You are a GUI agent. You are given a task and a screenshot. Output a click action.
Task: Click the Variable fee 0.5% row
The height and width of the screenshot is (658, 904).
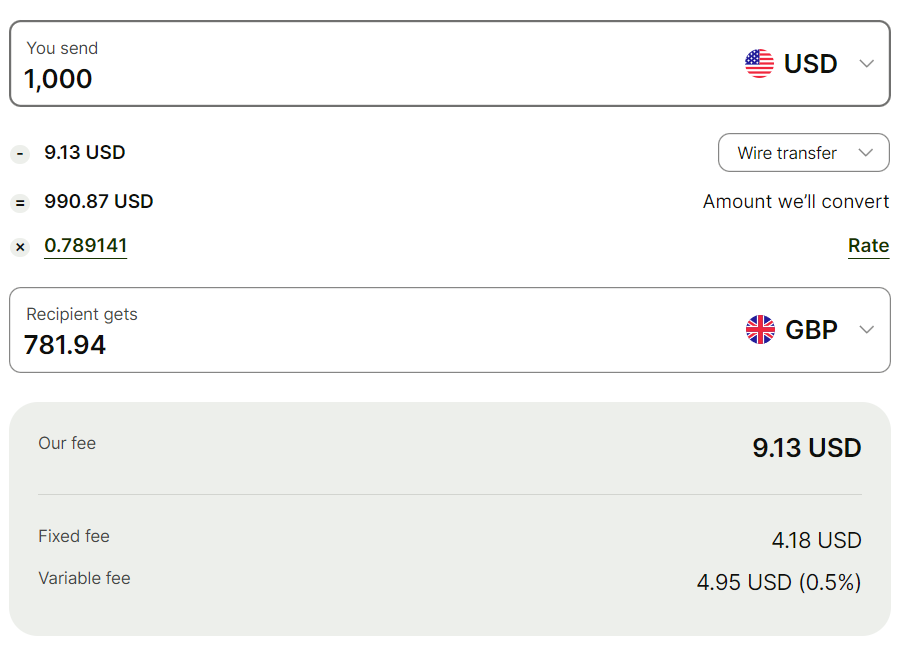pyautogui.click(x=449, y=581)
